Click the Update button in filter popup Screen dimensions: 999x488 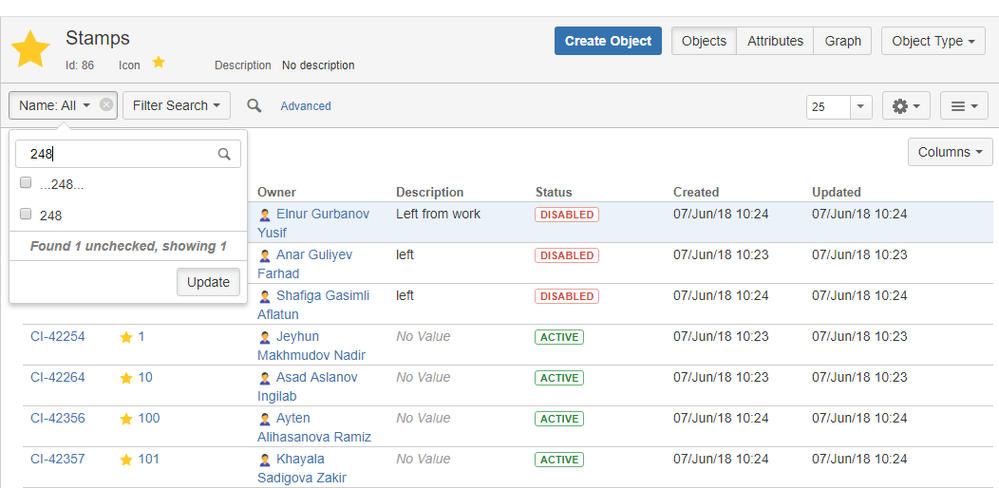[208, 282]
